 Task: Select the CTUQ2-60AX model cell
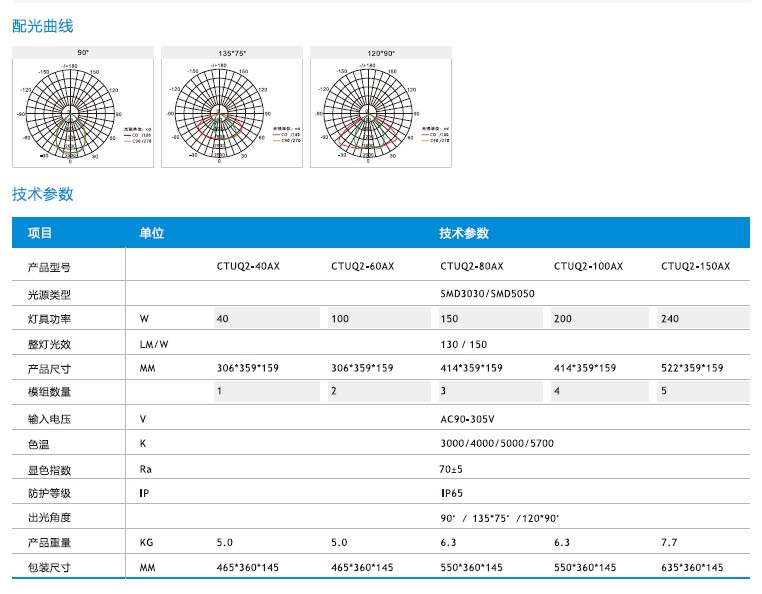pos(363,266)
